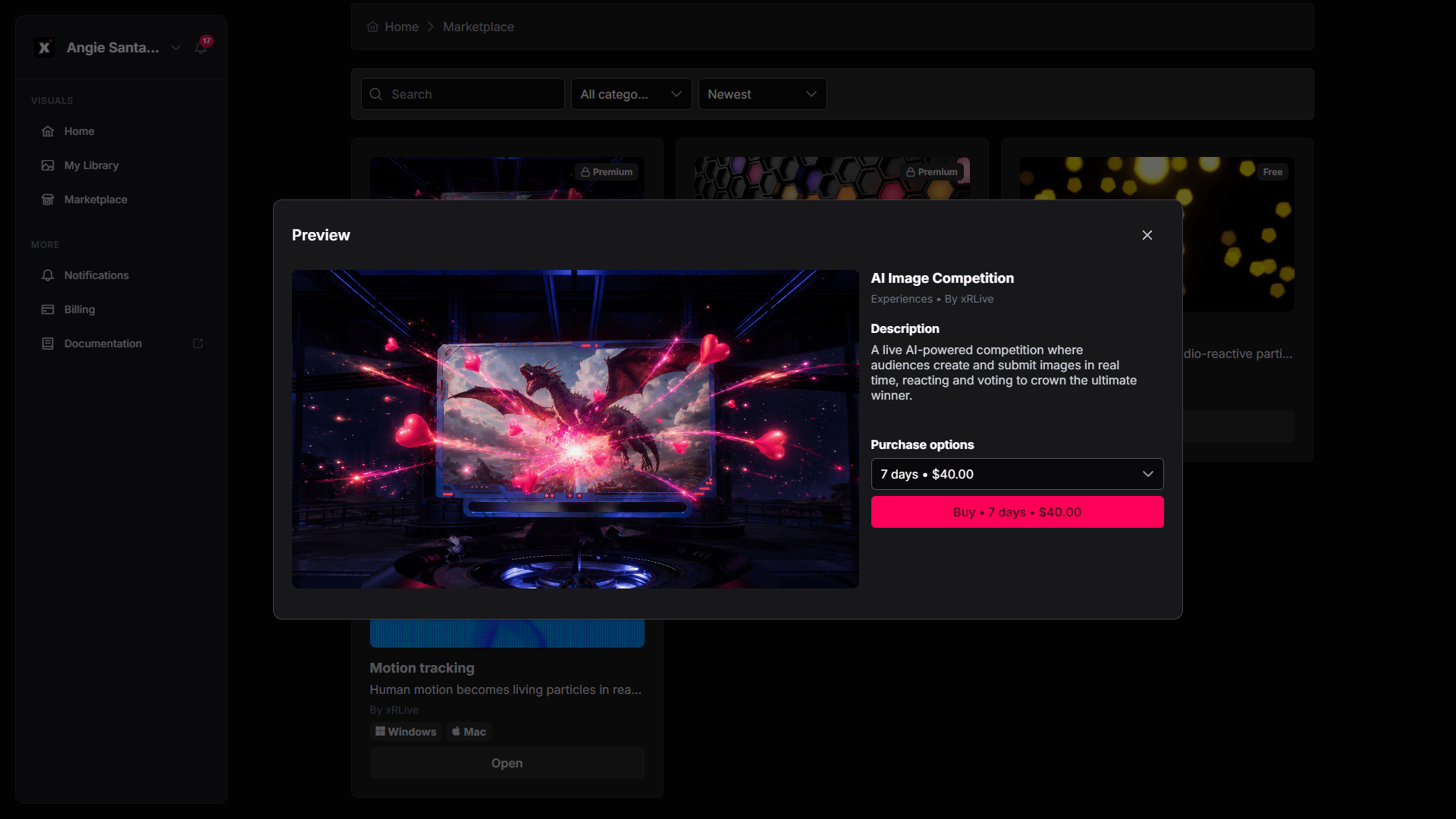The height and width of the screenshot is (819, 1456).
Task: Open the purchase options dropdown
Action: tap(1017, 474)
